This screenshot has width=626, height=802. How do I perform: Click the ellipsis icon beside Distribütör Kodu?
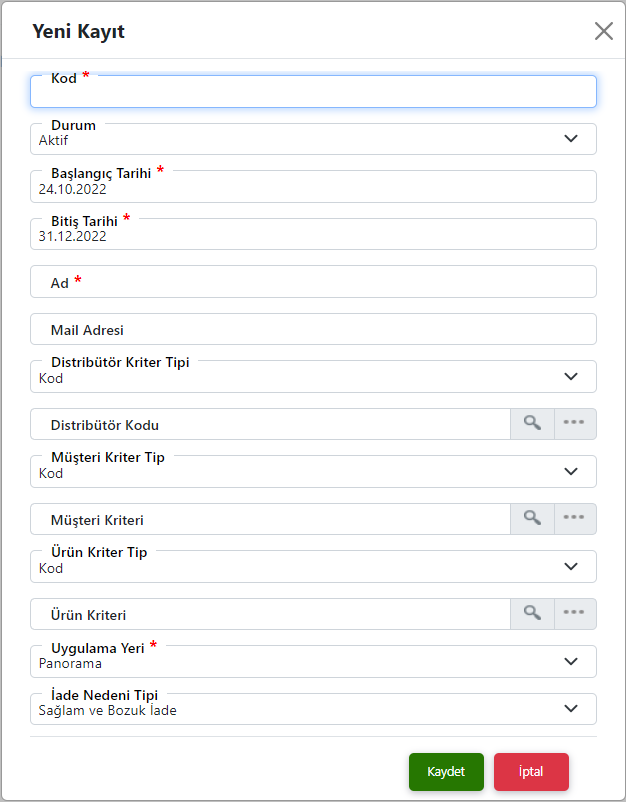point(573,423)
